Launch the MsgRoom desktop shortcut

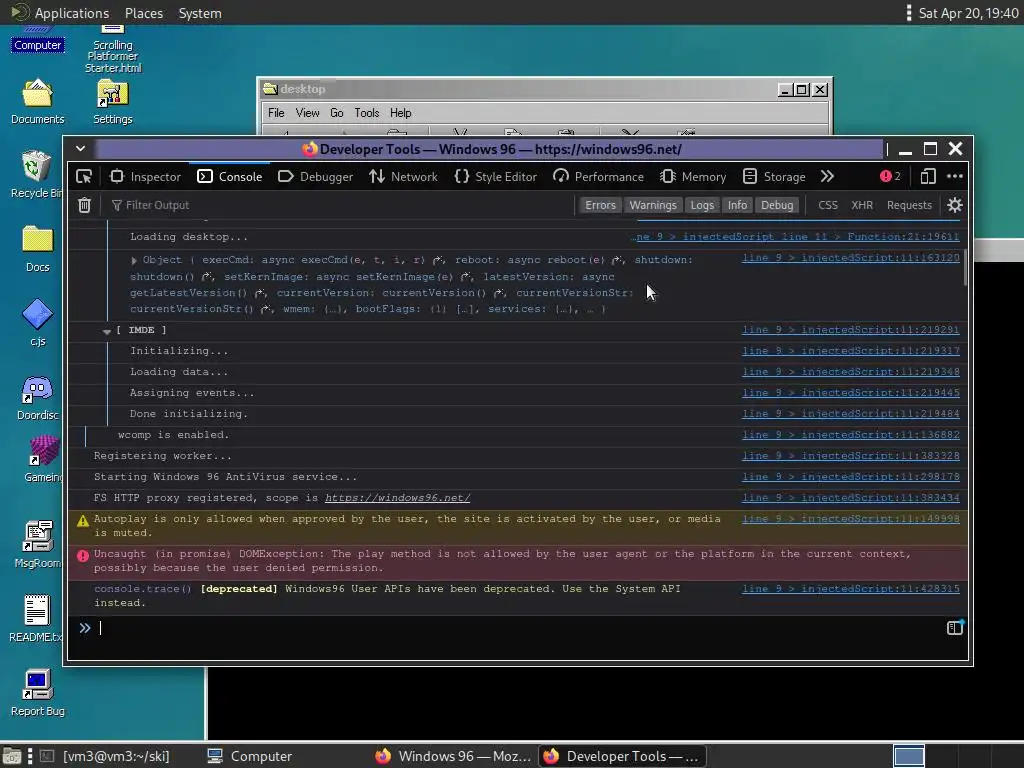(x=37, y=545)
